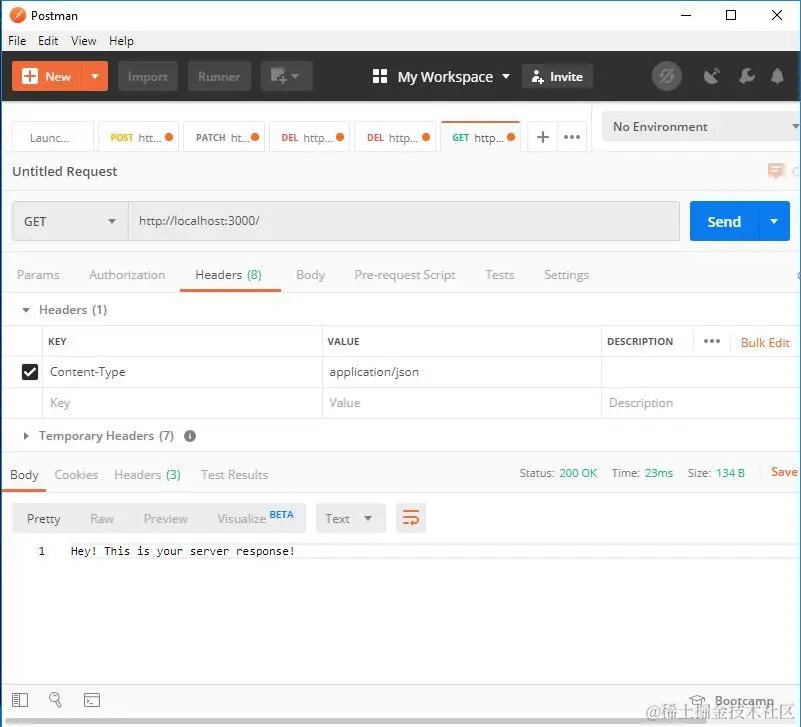
Task: Click the Content-Type key cell
Action: (x=182, y=372)
